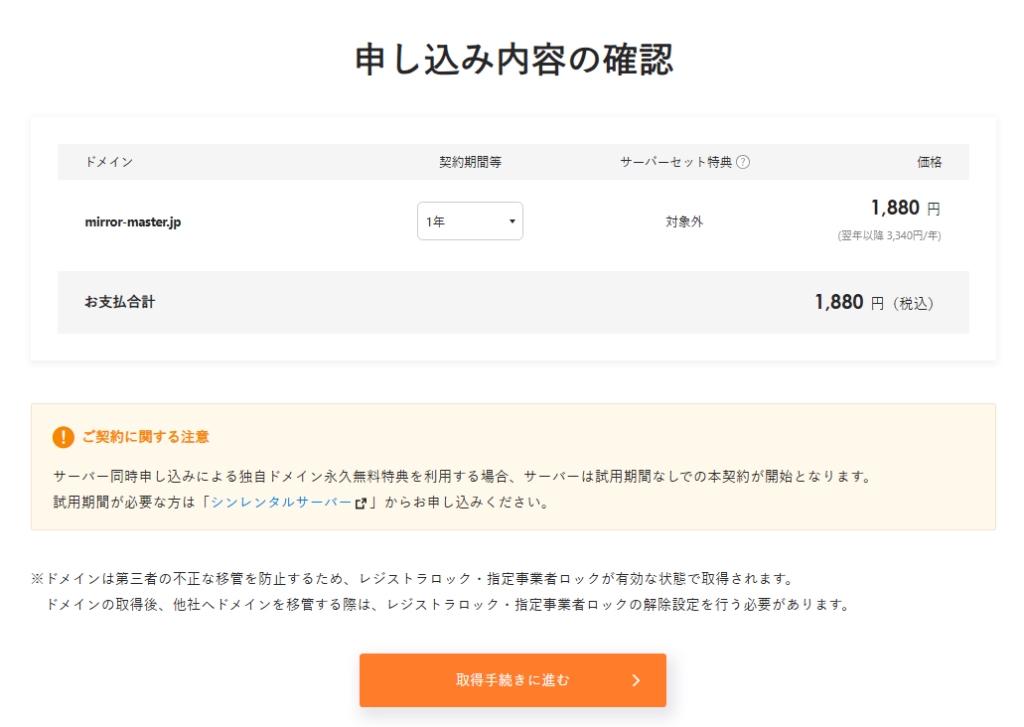Click the server set benefit help question-mark icon
This screenshot has width=1024, height=727.
coord(743,162)
